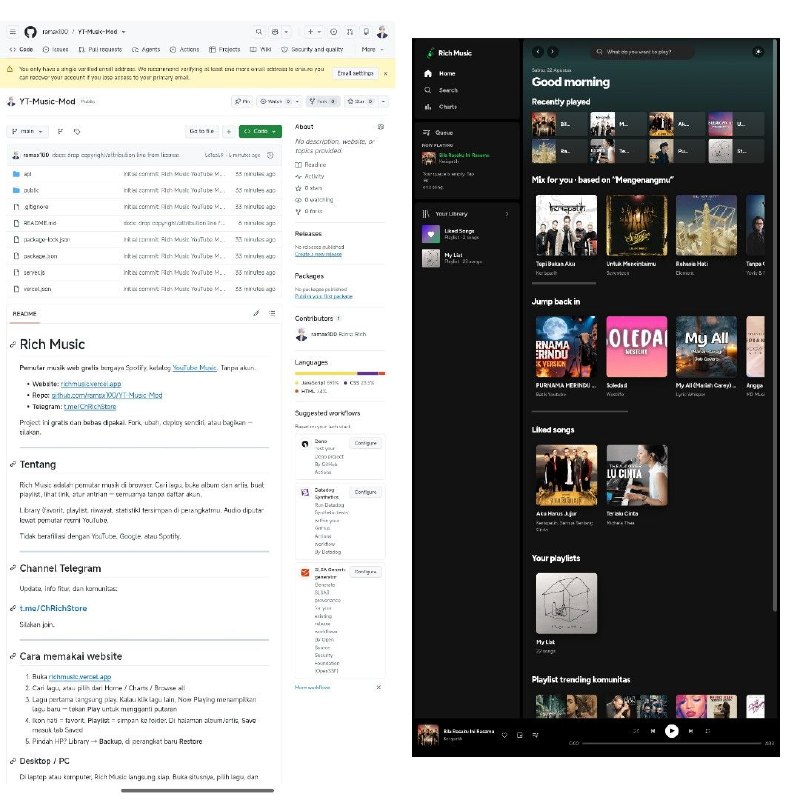Click the Email settings button

[x=355, y=73]
